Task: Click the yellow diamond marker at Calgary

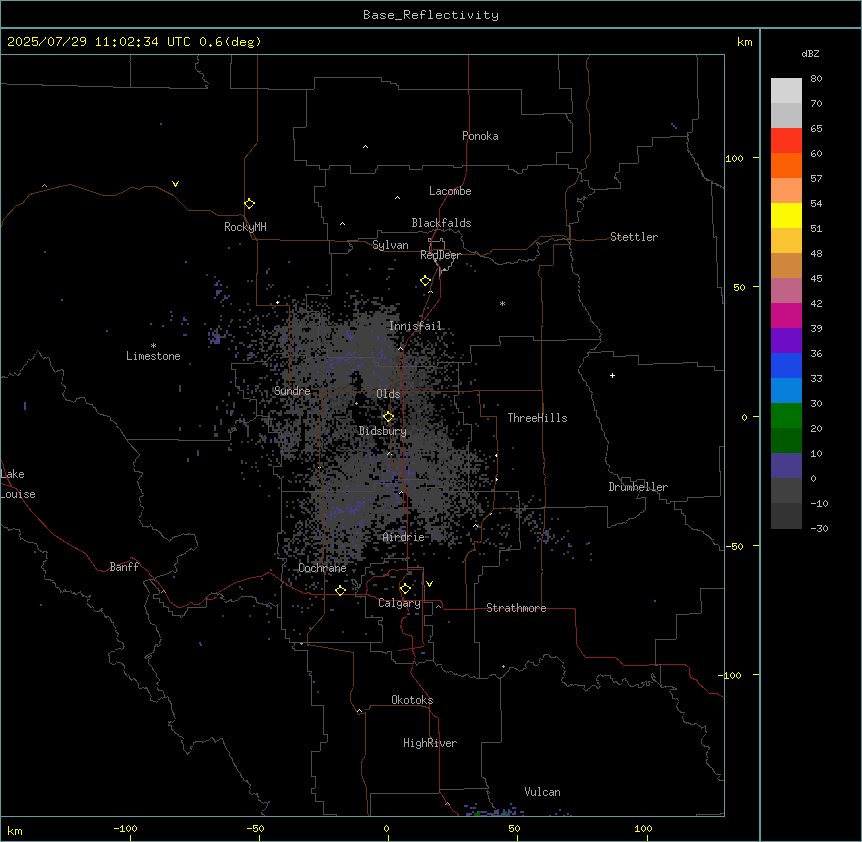Action: coord(405,589)
